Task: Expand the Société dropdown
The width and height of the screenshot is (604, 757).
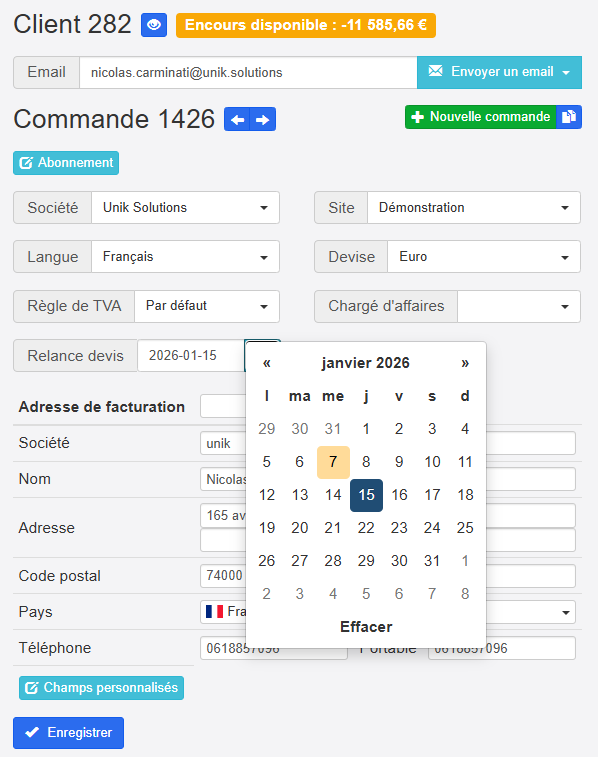Action: pyautogui.click(x=185, y=208)
